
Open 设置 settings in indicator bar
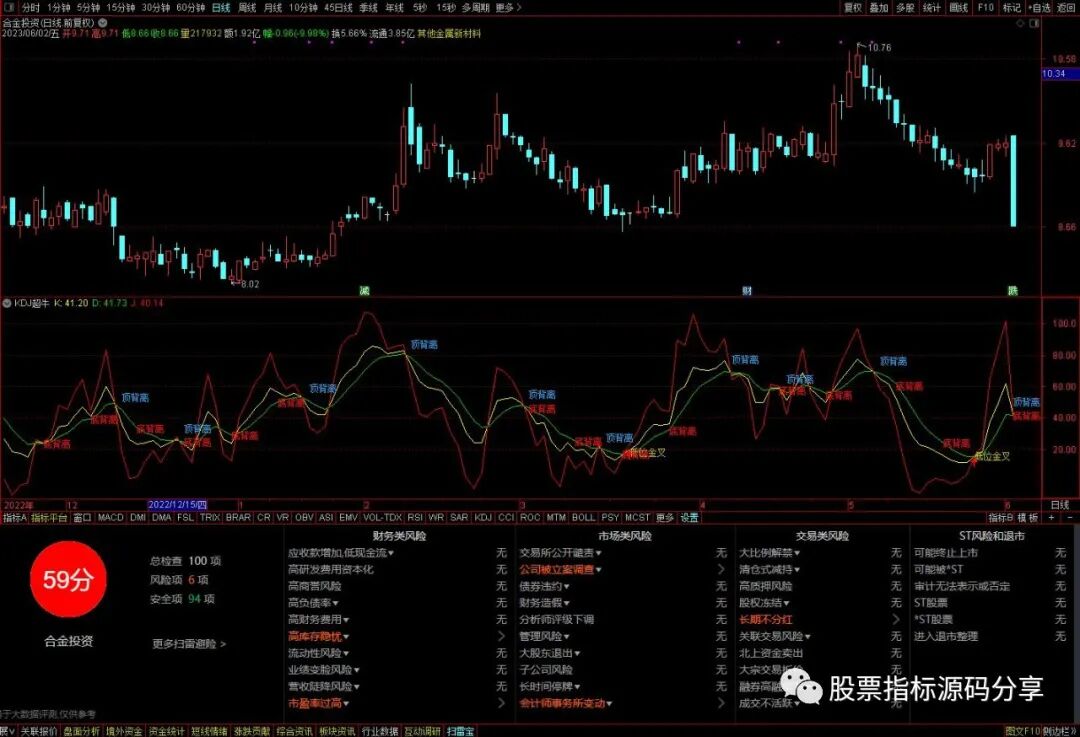click(x=689, y=517)
